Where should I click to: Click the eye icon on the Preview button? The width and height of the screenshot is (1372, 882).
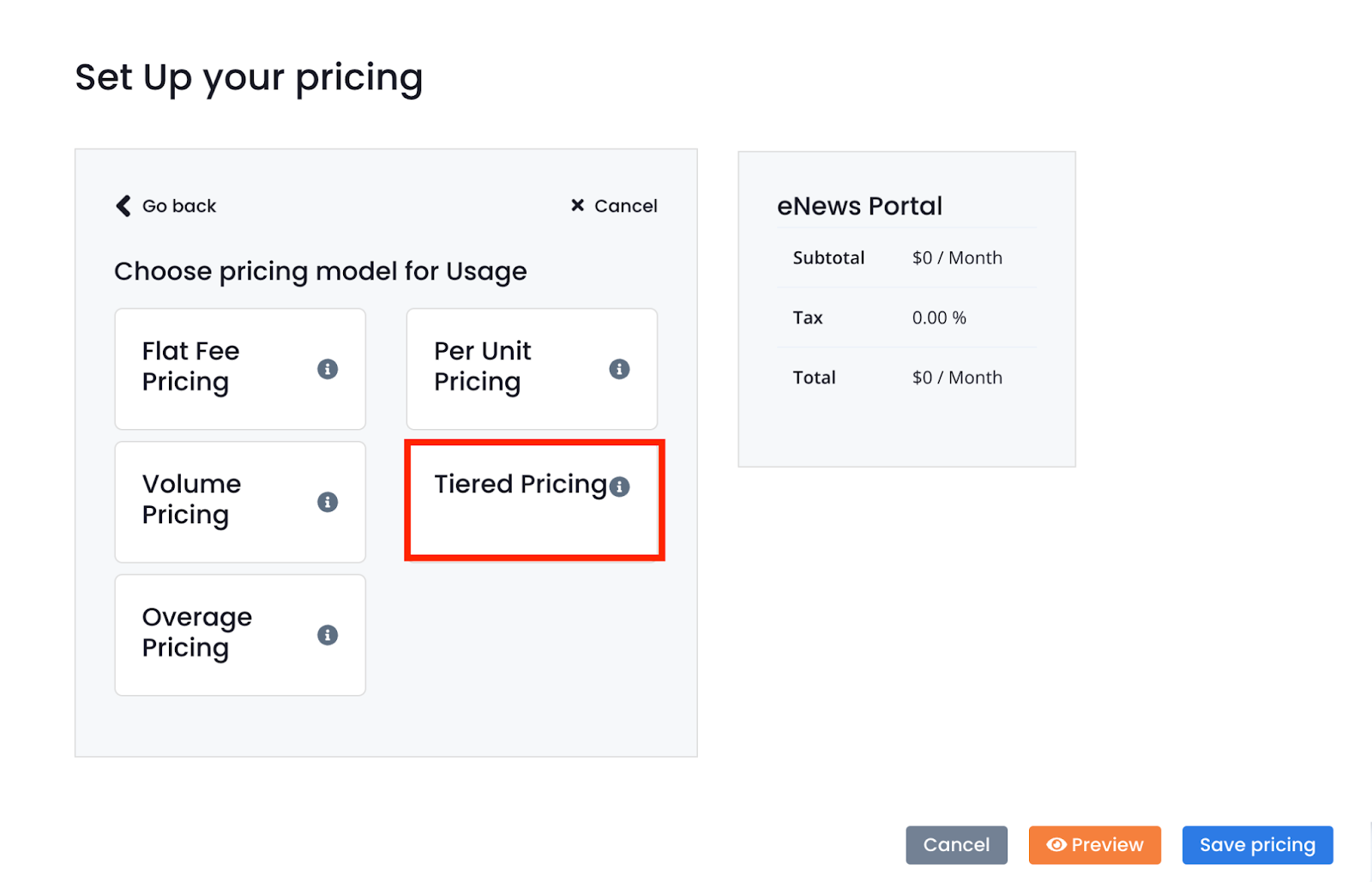[x=1056, y=845]
